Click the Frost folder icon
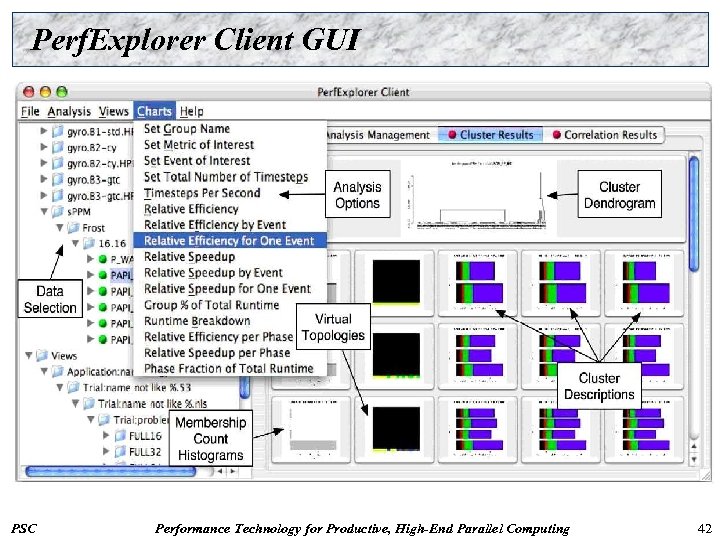 [x=73, y=227]
